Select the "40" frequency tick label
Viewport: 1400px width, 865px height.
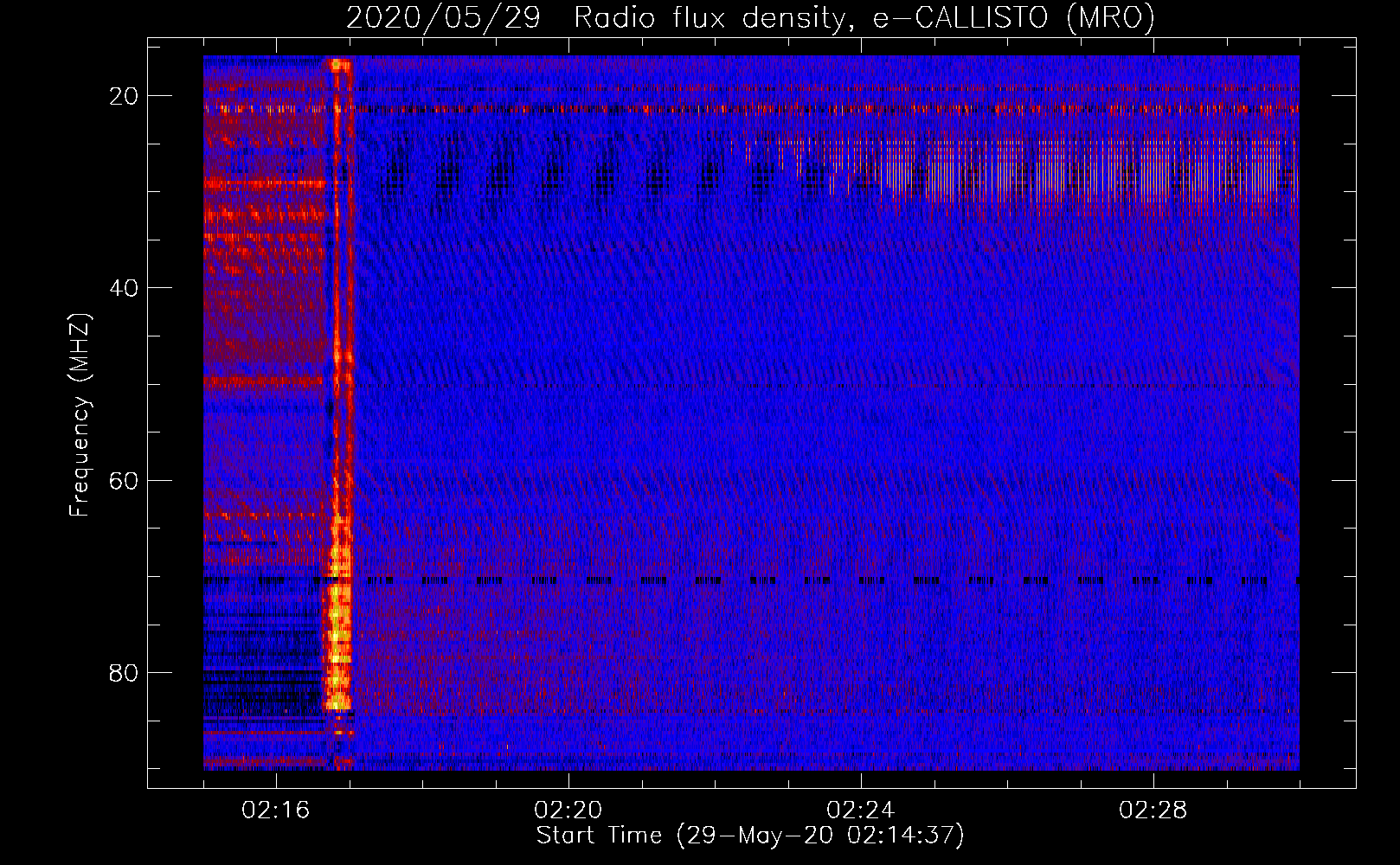124,288
